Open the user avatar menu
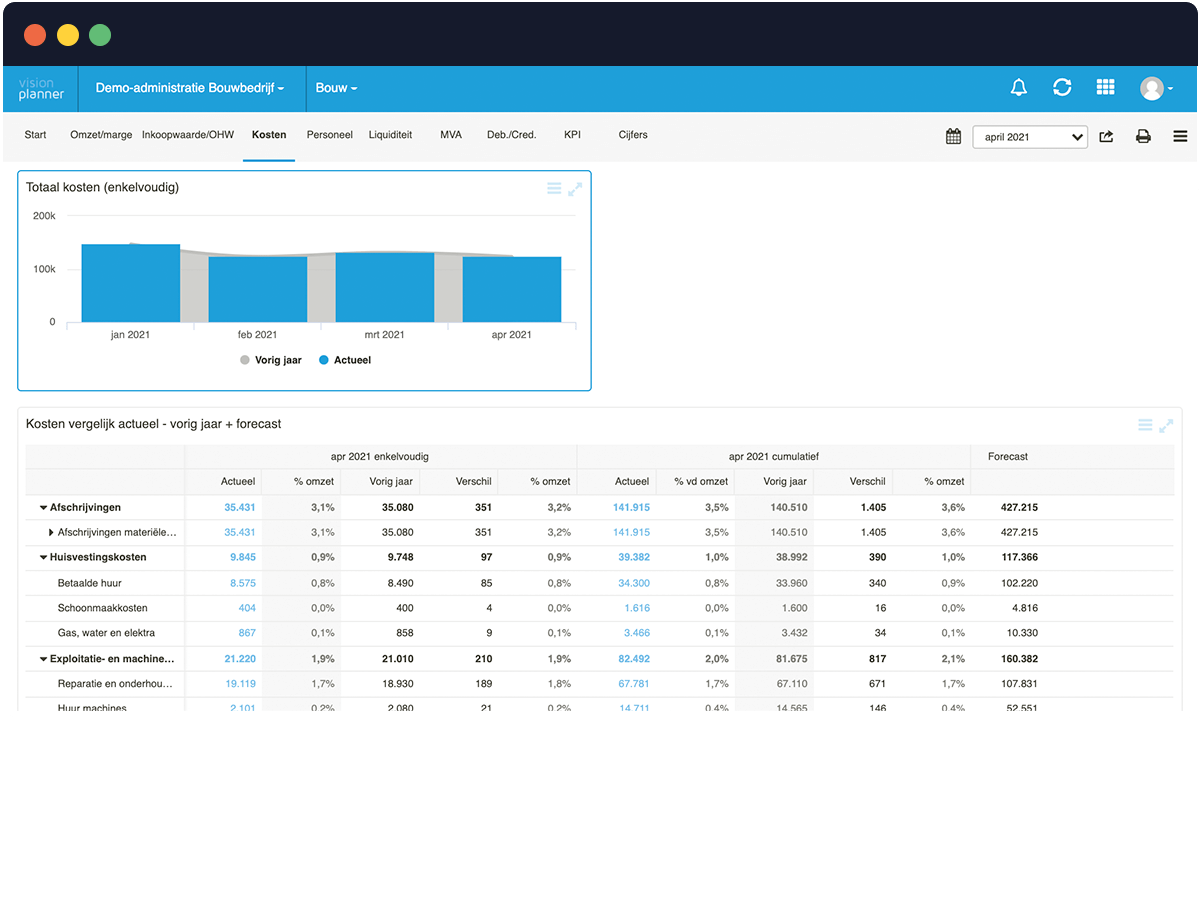 pyautogui.click(x=1156, y=89)
